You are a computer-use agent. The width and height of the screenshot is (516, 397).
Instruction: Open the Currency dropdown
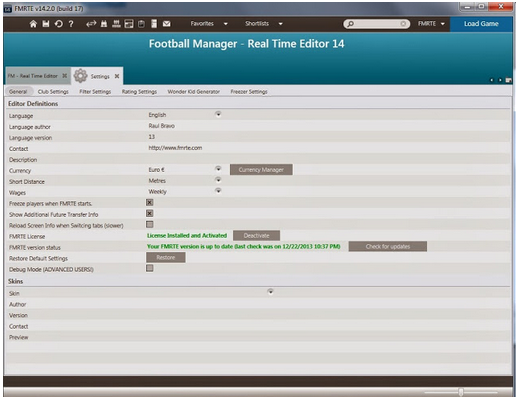pos(218,169)
